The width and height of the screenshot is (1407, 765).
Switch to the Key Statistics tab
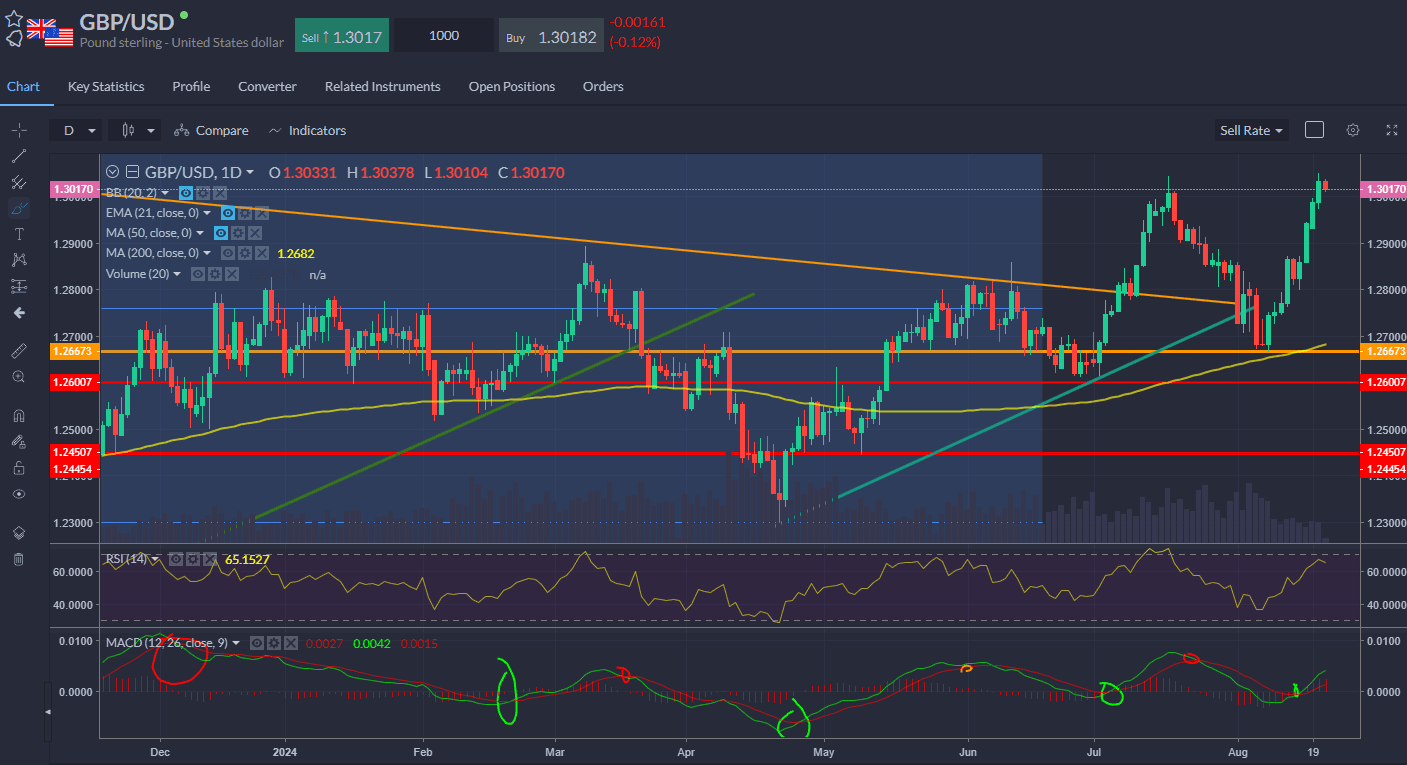point(106,87)
